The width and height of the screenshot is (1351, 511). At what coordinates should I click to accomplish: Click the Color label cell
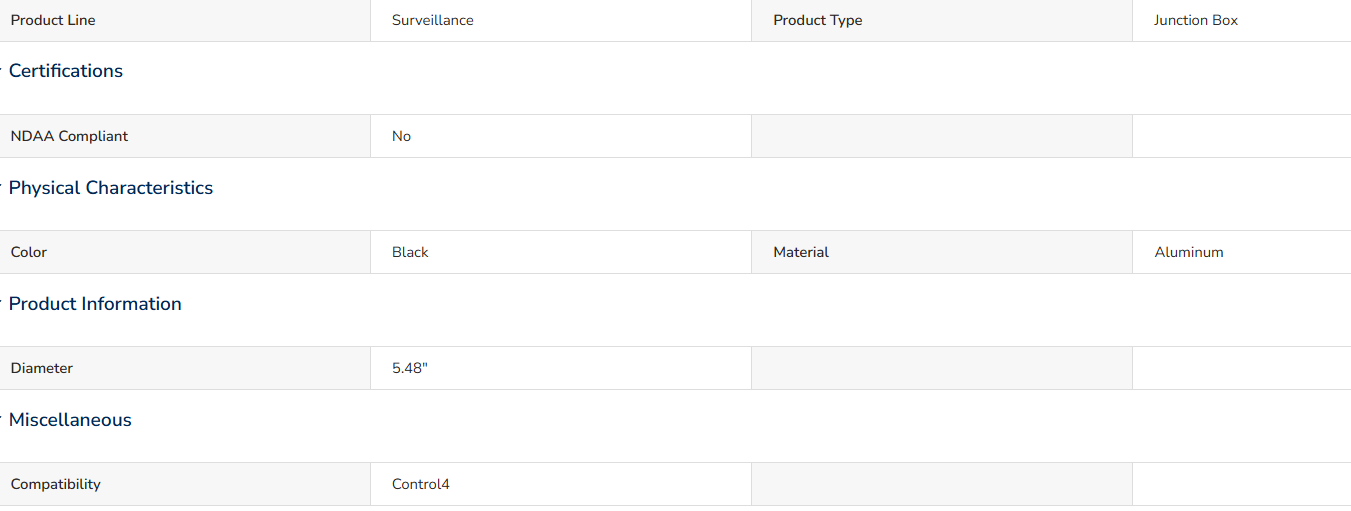185,252
